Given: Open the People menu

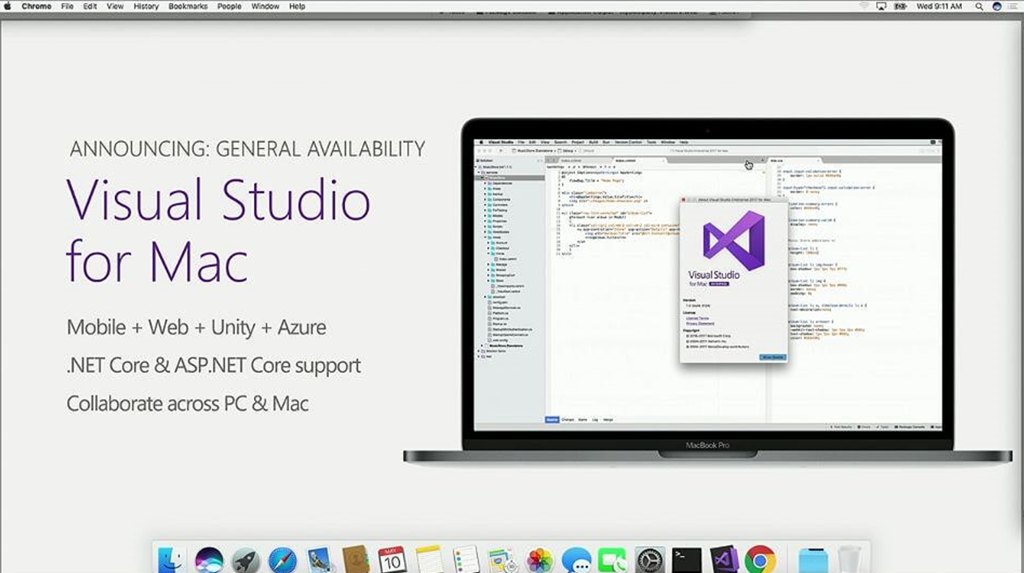Looking at the screenshot, I should coord(229,6).
